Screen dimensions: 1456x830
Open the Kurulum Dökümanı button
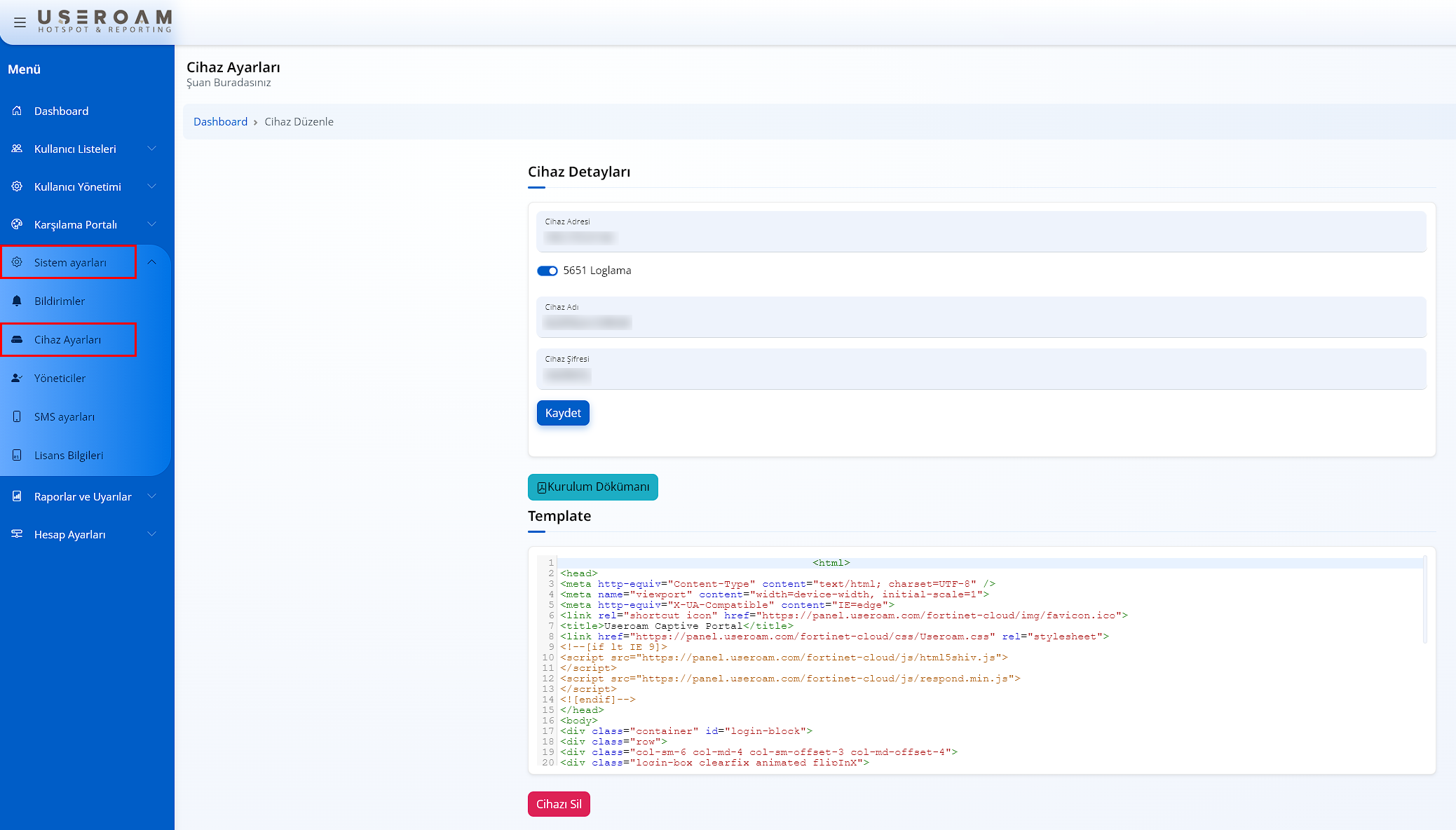click(592, 487)
